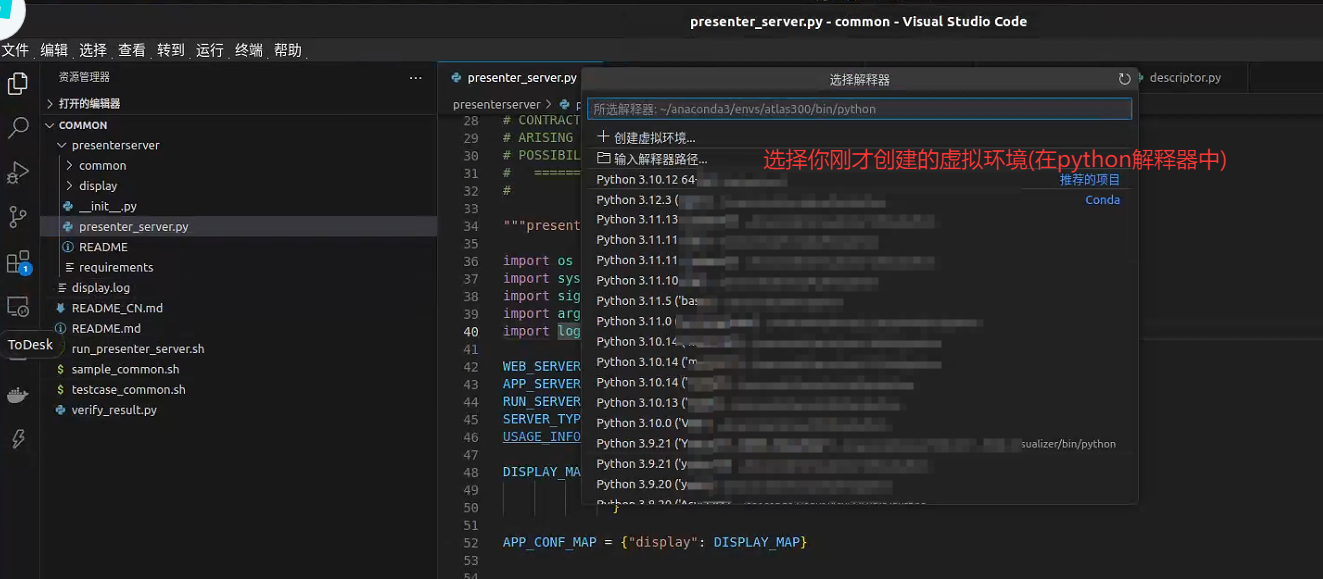The width and height of the screenshot is (1323, 579).
Task: Open the 终端 menu
Action: [x=249, y=50]
